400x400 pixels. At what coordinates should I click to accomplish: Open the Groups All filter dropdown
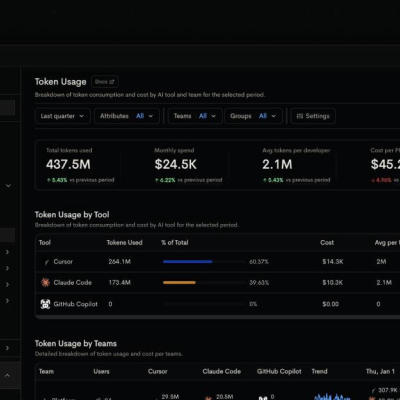(253, 116)
